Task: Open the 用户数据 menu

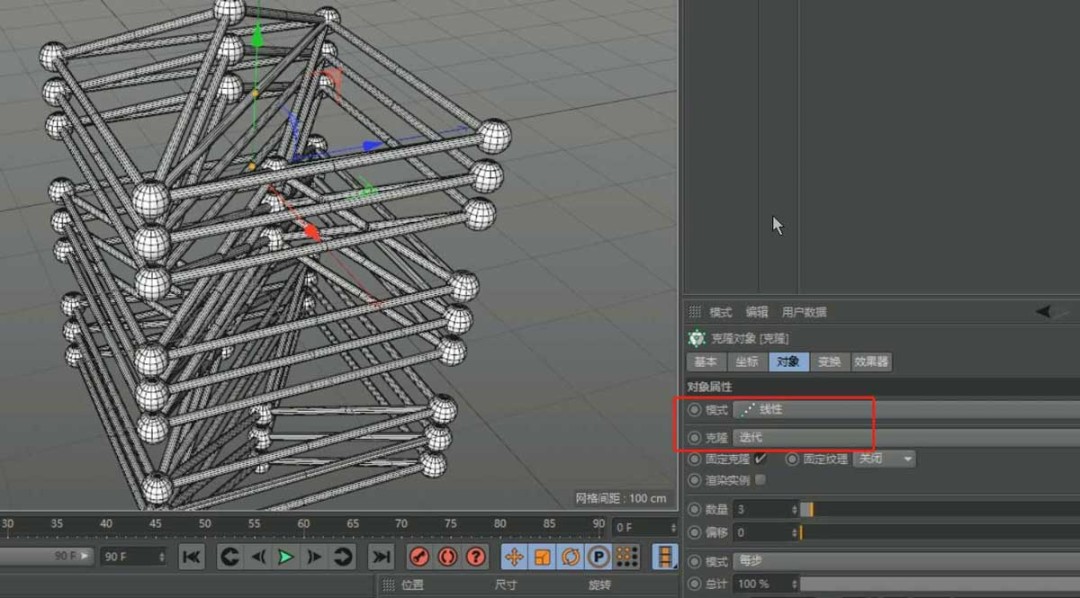Action: [x=804, y=312]
